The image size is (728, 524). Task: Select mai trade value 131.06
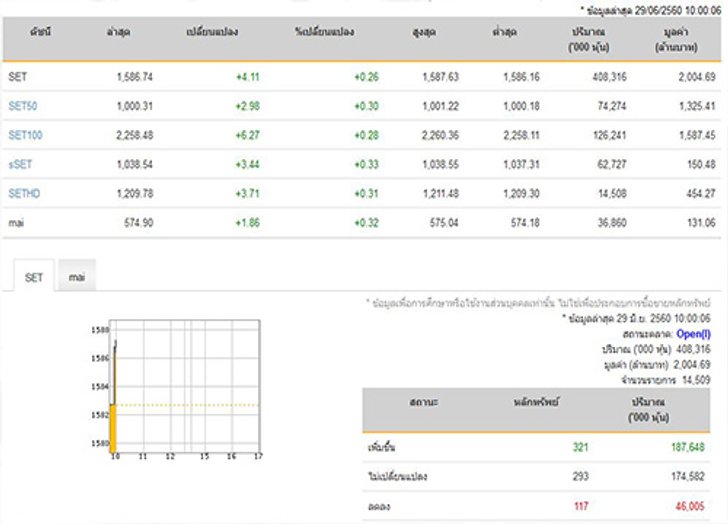[x=701, y=223]
